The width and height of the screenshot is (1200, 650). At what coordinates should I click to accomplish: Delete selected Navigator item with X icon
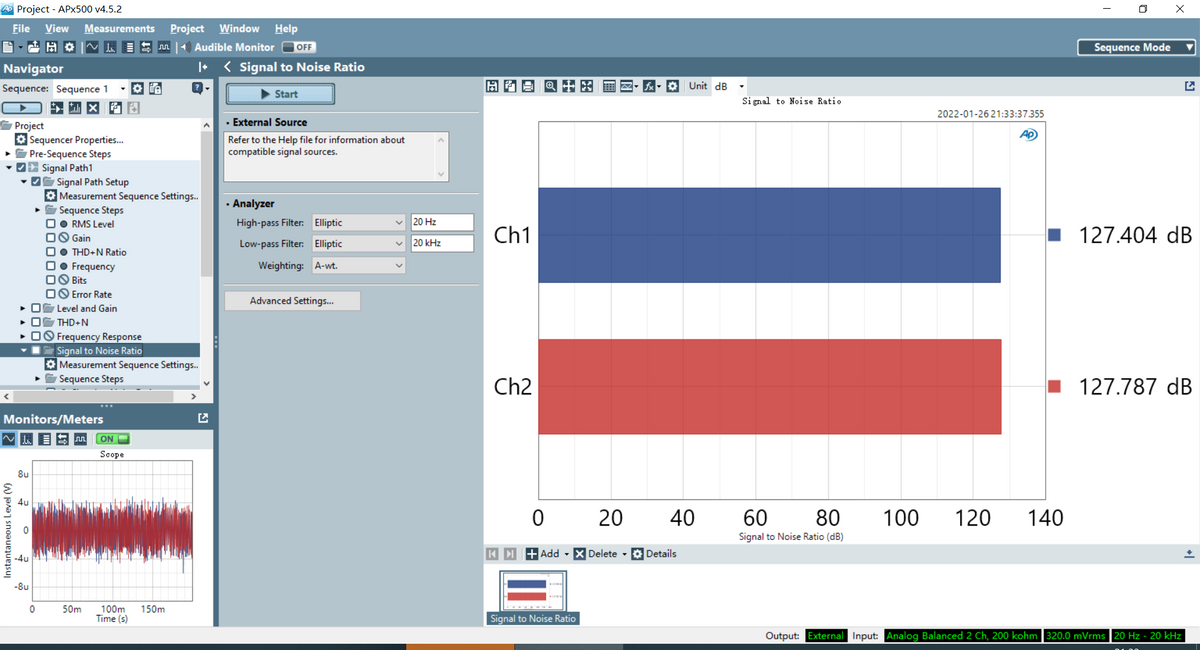tap(93, 108)
